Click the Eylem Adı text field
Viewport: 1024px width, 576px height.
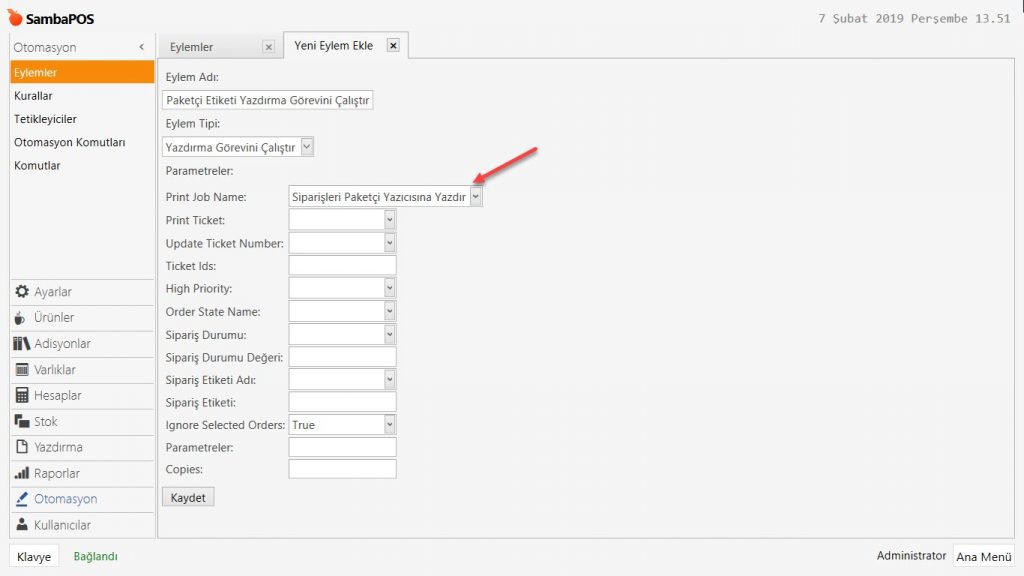[267, 100]
